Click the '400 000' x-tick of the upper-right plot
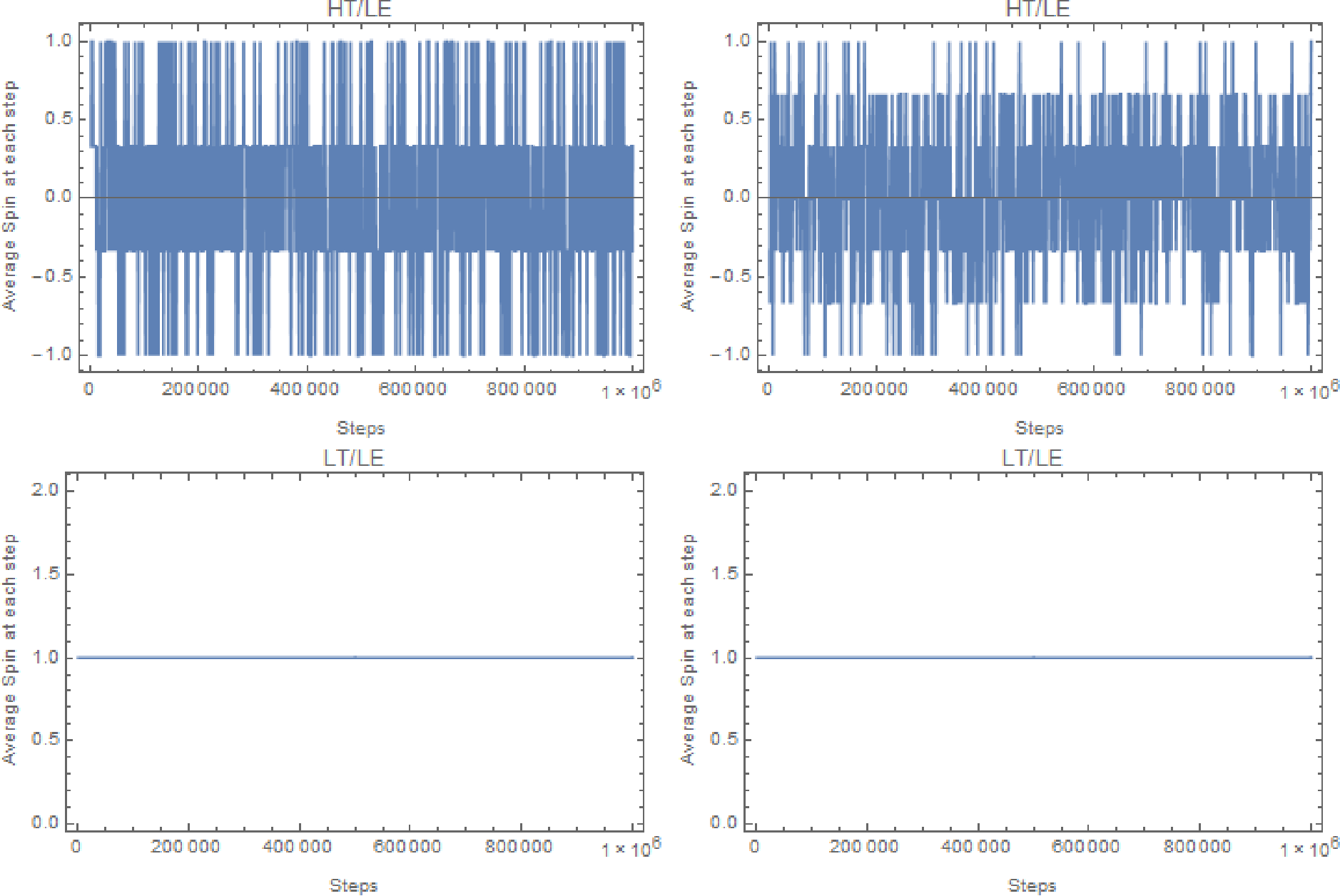The image size is (1340, 896). 983,390
